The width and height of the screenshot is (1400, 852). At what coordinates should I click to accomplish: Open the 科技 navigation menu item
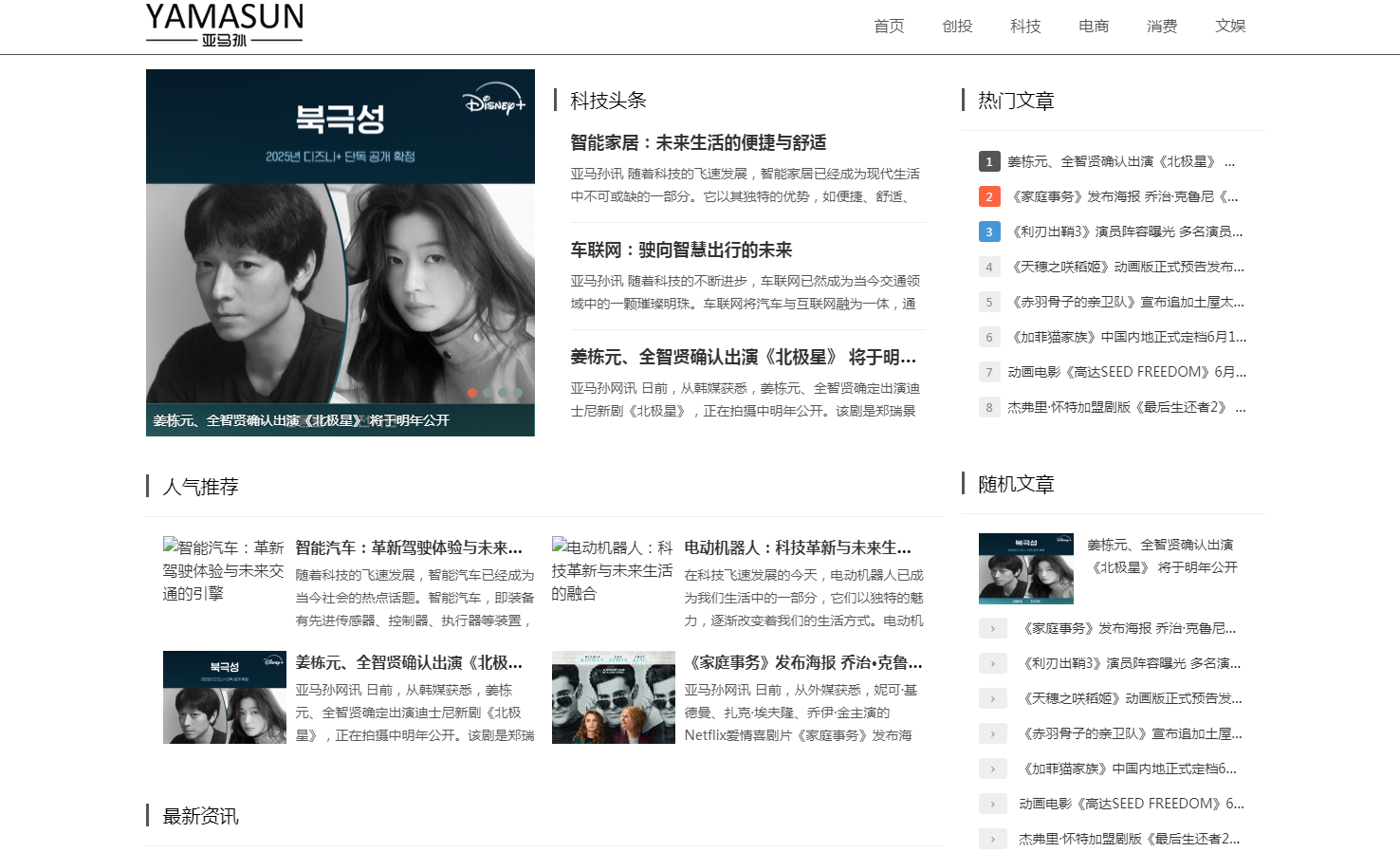pos(1025,27)
